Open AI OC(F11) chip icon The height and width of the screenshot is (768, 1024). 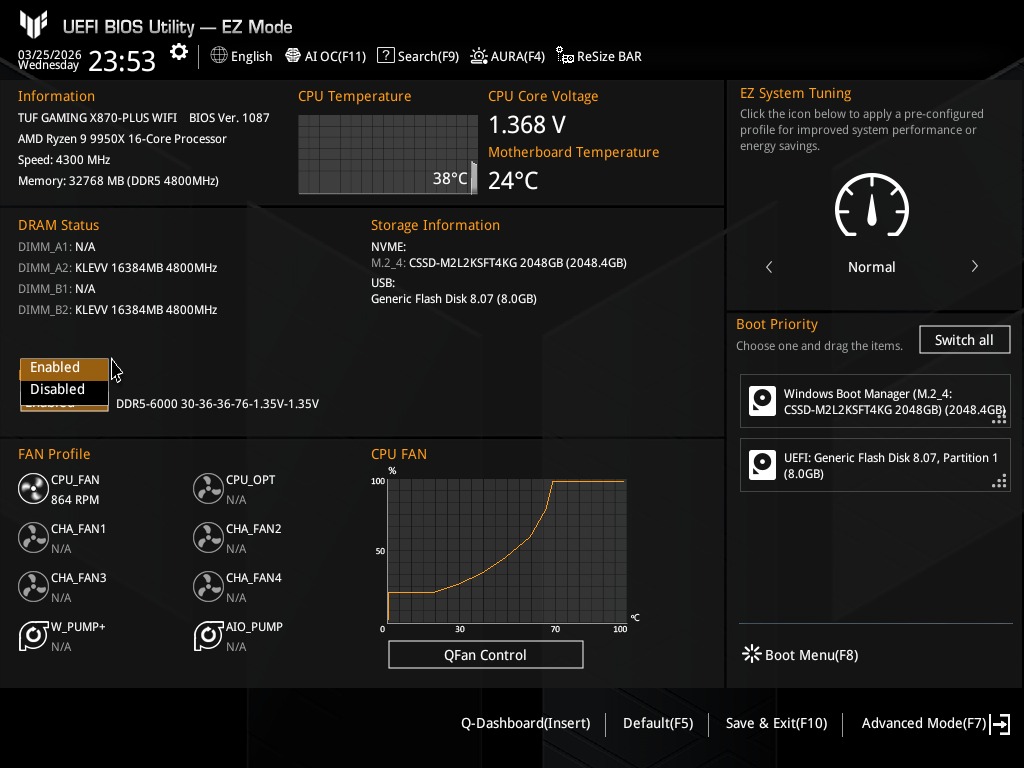coord(293,56)
